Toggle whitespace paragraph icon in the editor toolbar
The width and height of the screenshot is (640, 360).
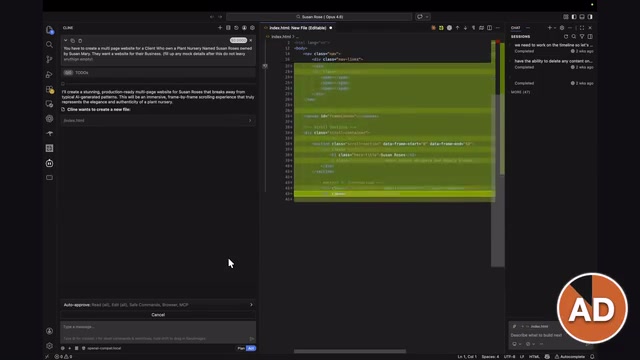click(x=473, y=28)
